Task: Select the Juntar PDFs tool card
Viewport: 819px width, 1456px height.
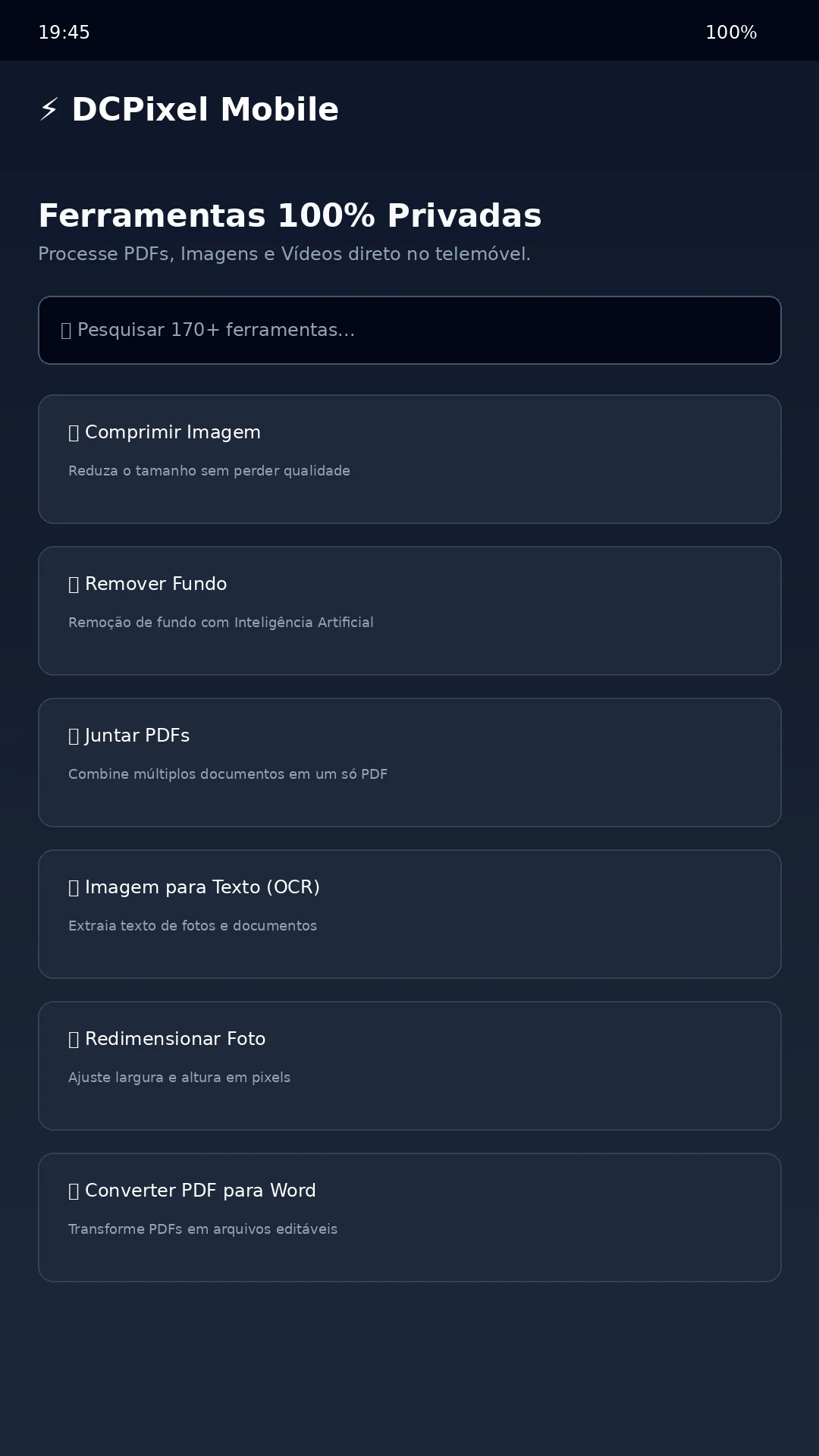Action: [409, 762]
